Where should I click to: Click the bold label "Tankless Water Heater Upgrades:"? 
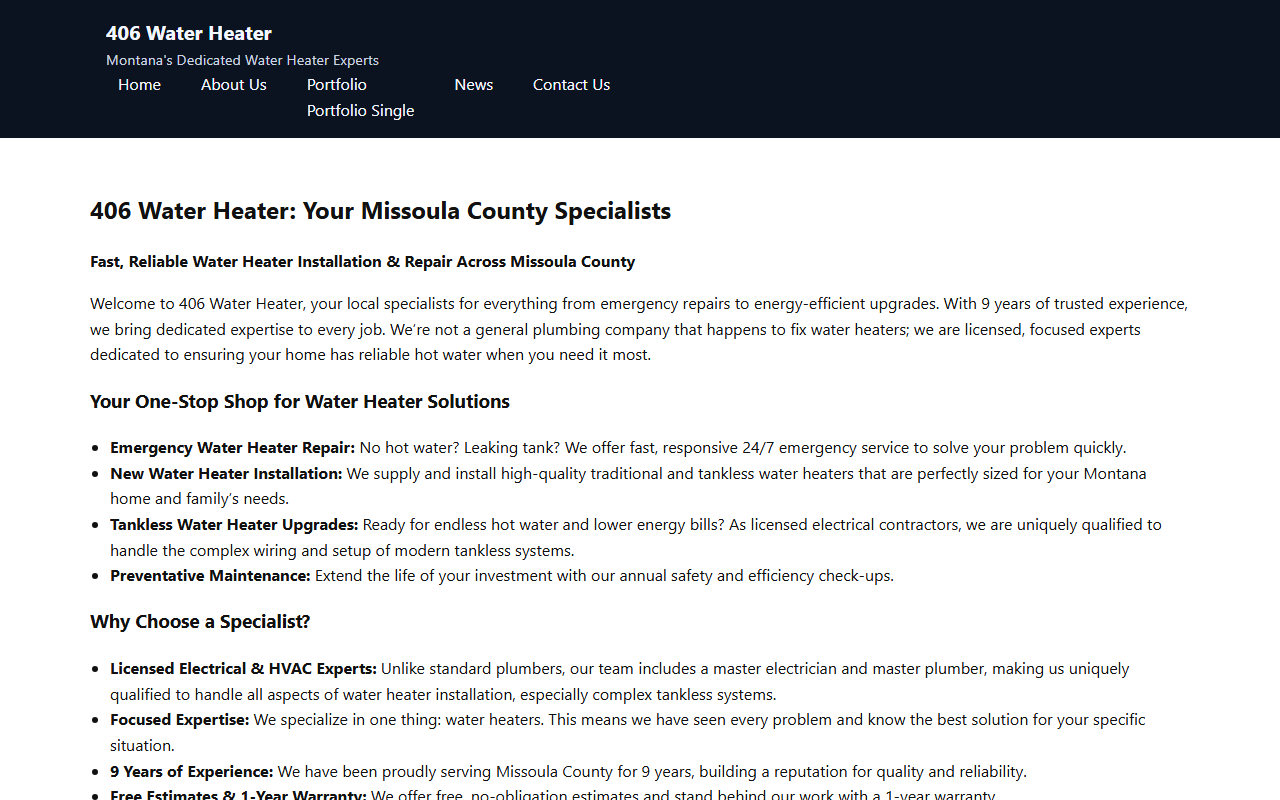234,524
